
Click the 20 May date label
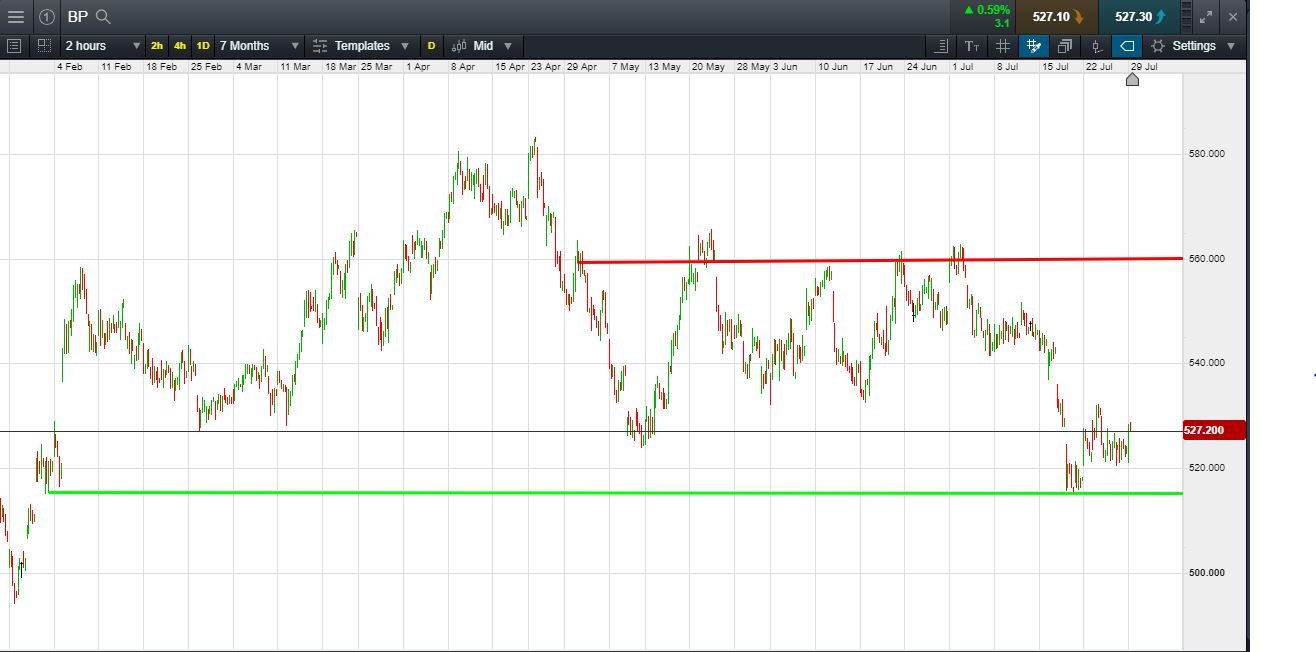pyautogui.click(x=708, y=66)
